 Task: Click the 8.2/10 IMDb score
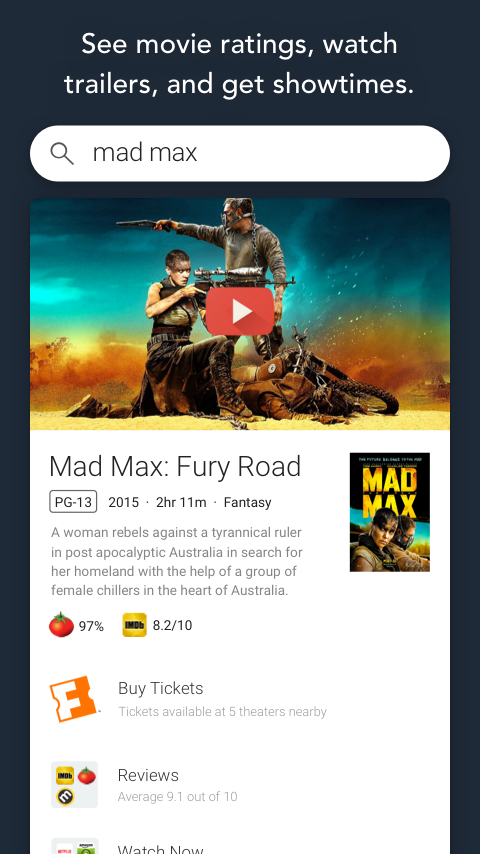pos(172,625)
